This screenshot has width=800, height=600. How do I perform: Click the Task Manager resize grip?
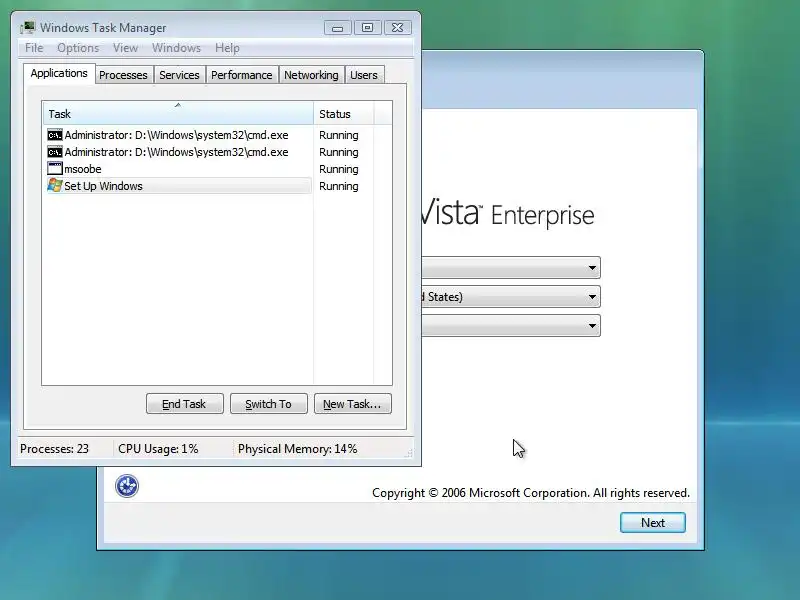409,453
